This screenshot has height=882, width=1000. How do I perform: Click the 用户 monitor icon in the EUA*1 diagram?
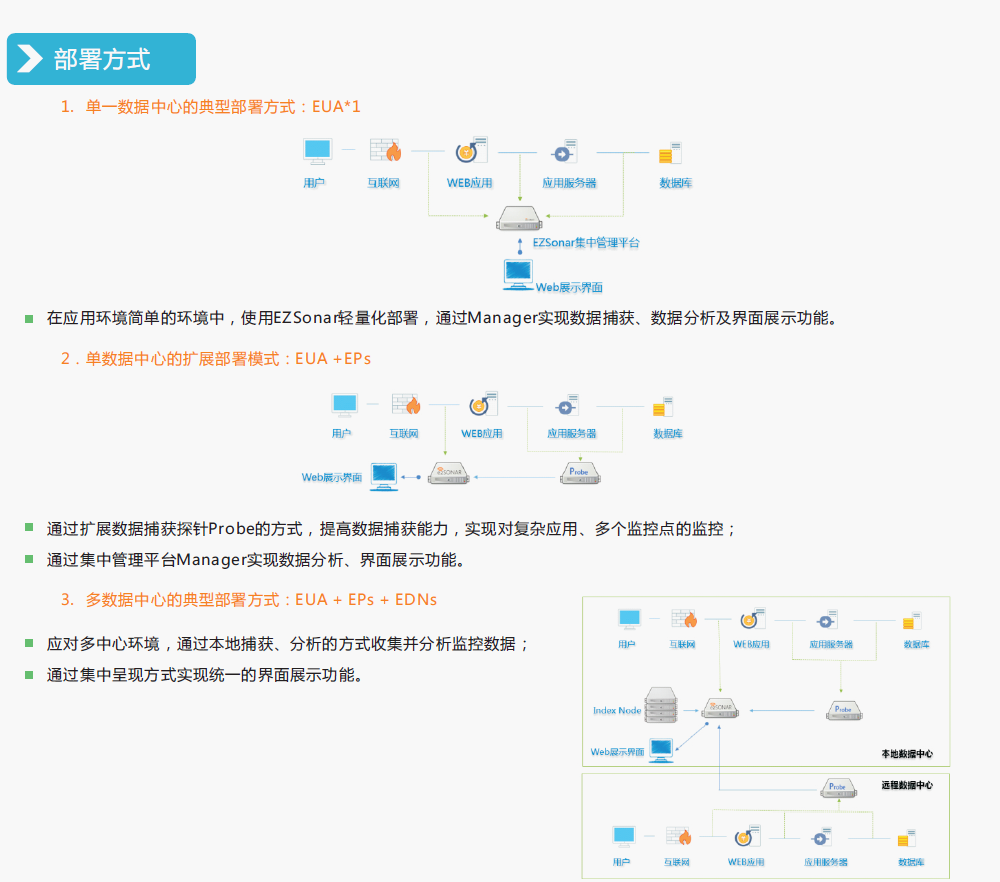click(317, 151)
